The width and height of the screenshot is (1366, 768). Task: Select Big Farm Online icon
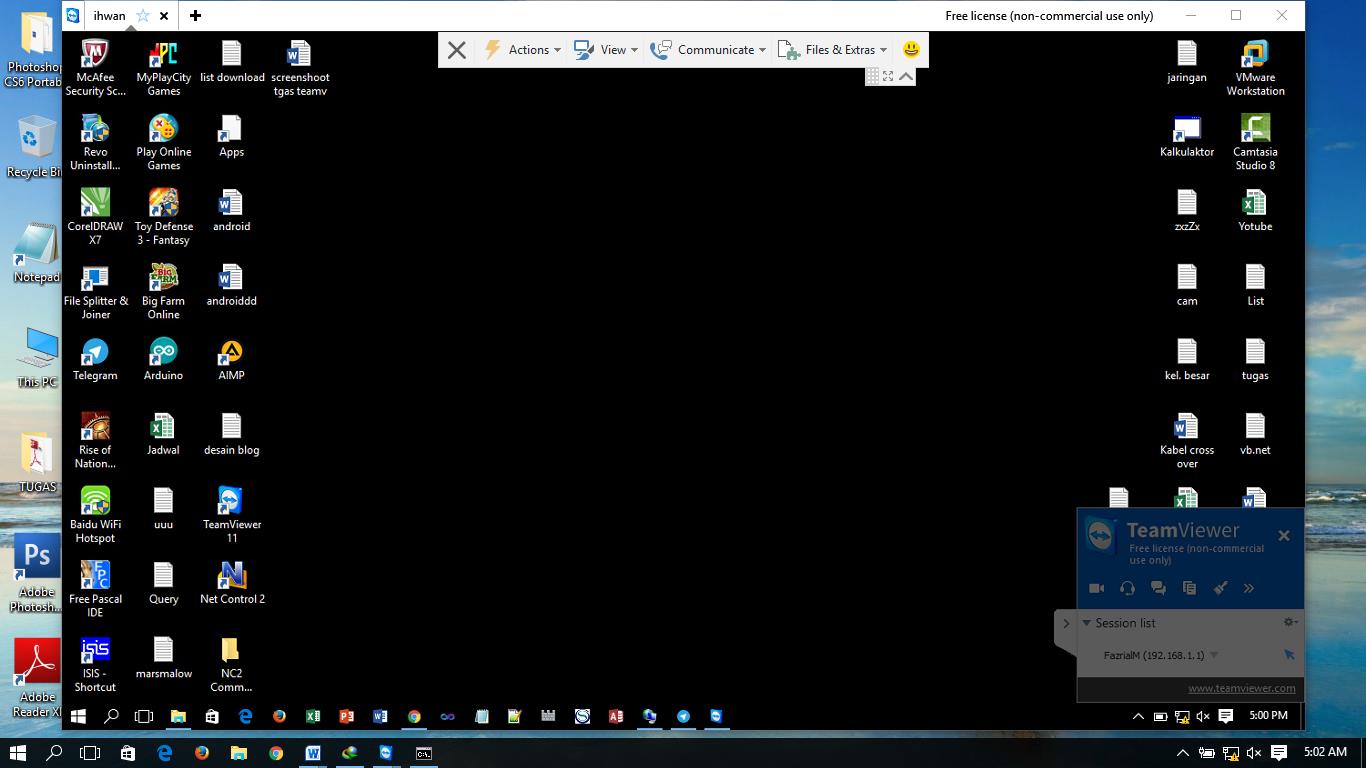163,292
